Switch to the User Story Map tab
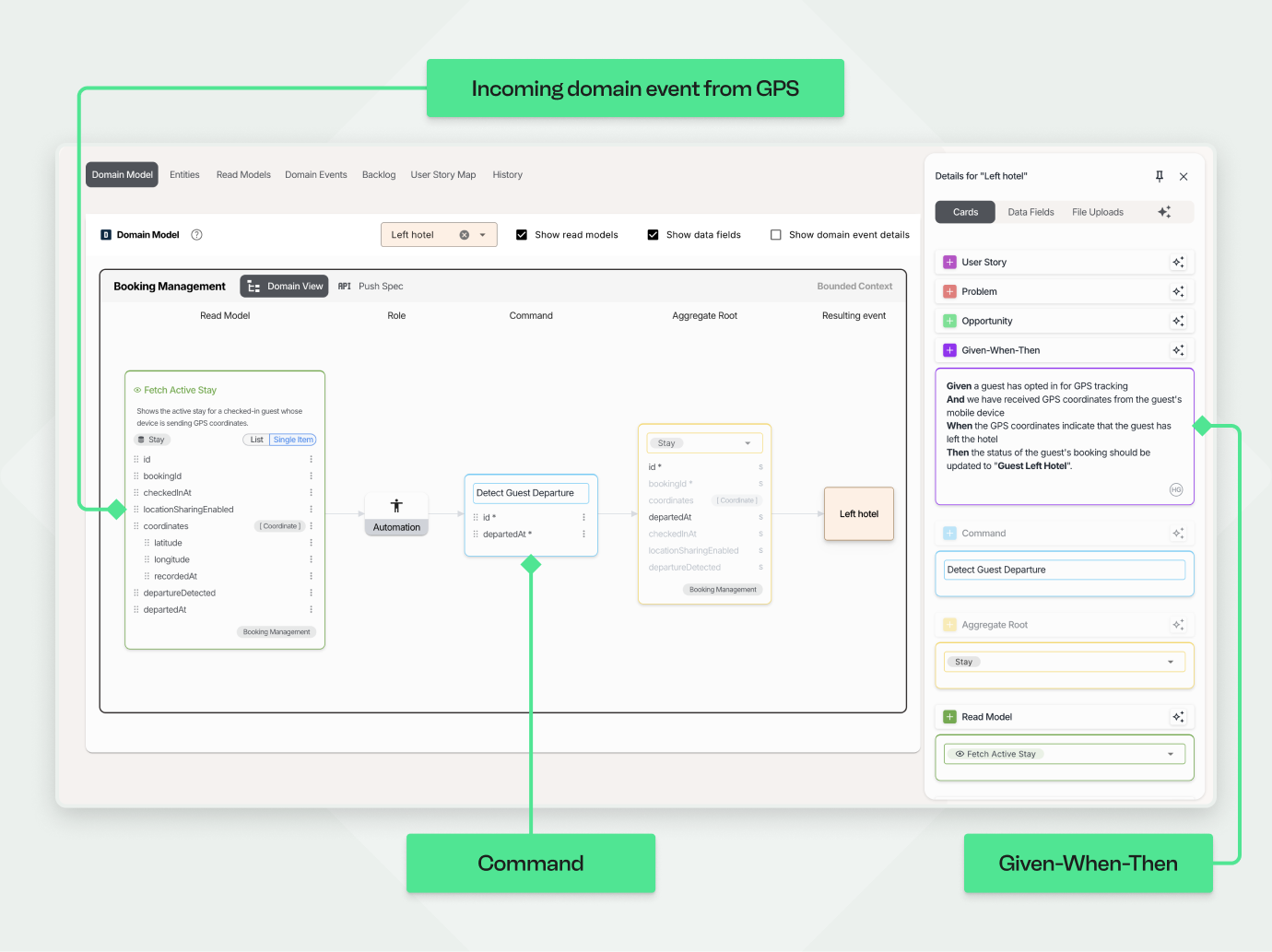The height and width of the screenshot is (952, 1272). tap(443, 174)
